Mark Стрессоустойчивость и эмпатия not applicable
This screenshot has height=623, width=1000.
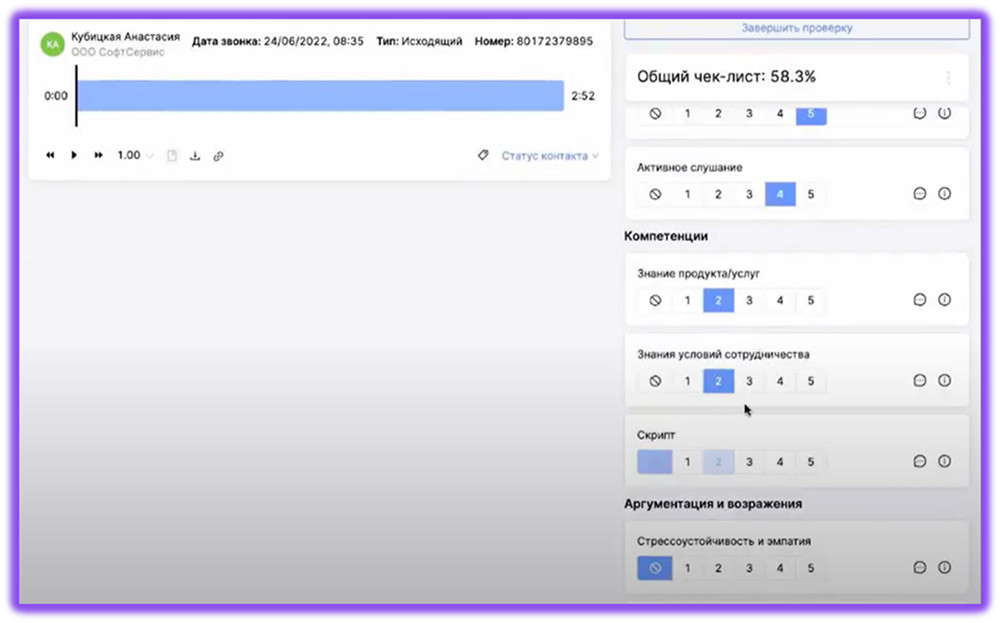[655, 568]
